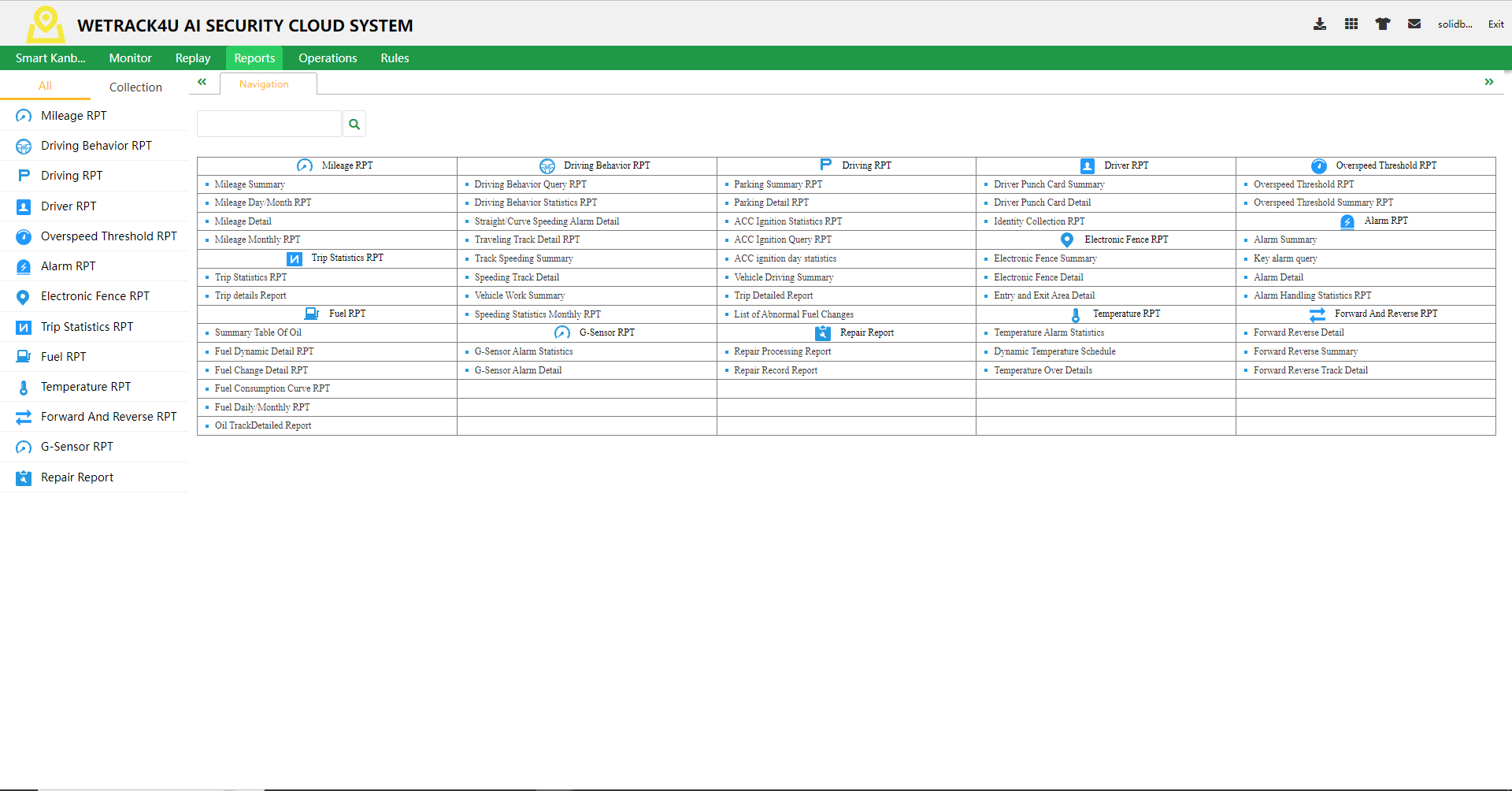Click the apps grid icon near the top right
Viewport: 1512px width, 791px height.
[x=1351, y=24]
